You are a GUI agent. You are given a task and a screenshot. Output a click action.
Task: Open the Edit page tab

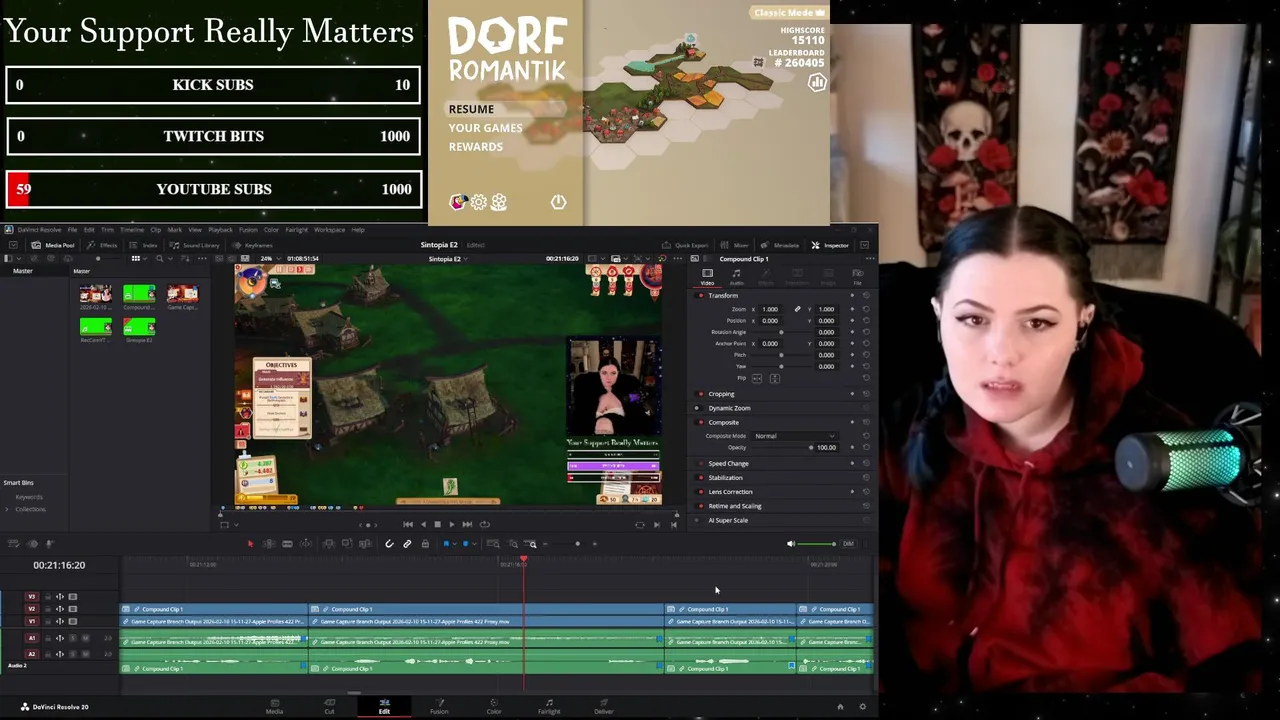[x=384, y=707]
